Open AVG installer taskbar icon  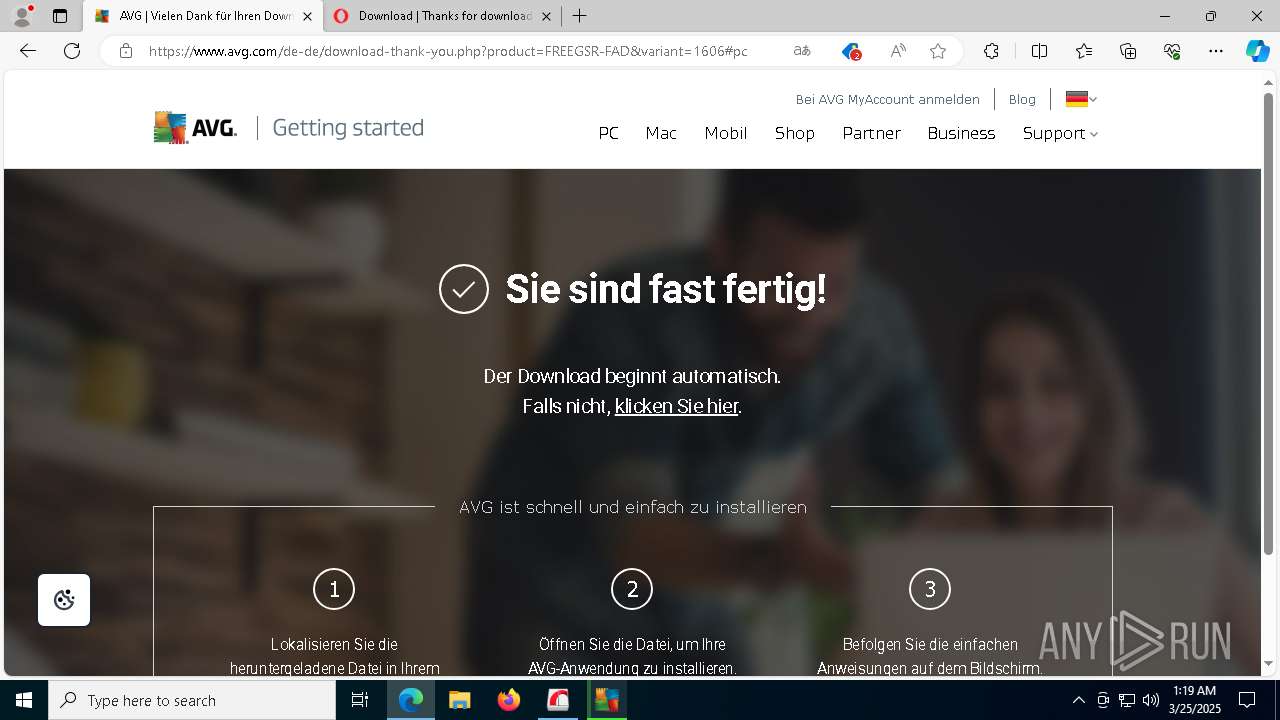(606, 700)
